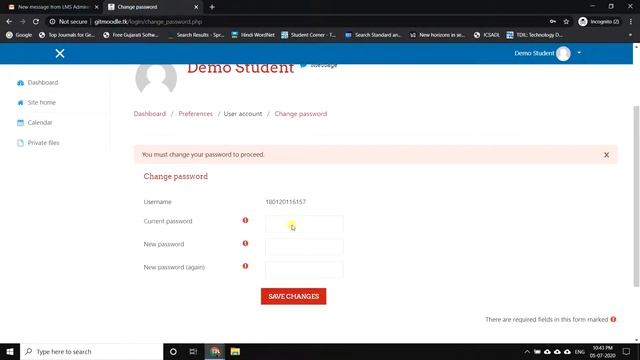Click the Site home house icon

(x=20, y=103)
